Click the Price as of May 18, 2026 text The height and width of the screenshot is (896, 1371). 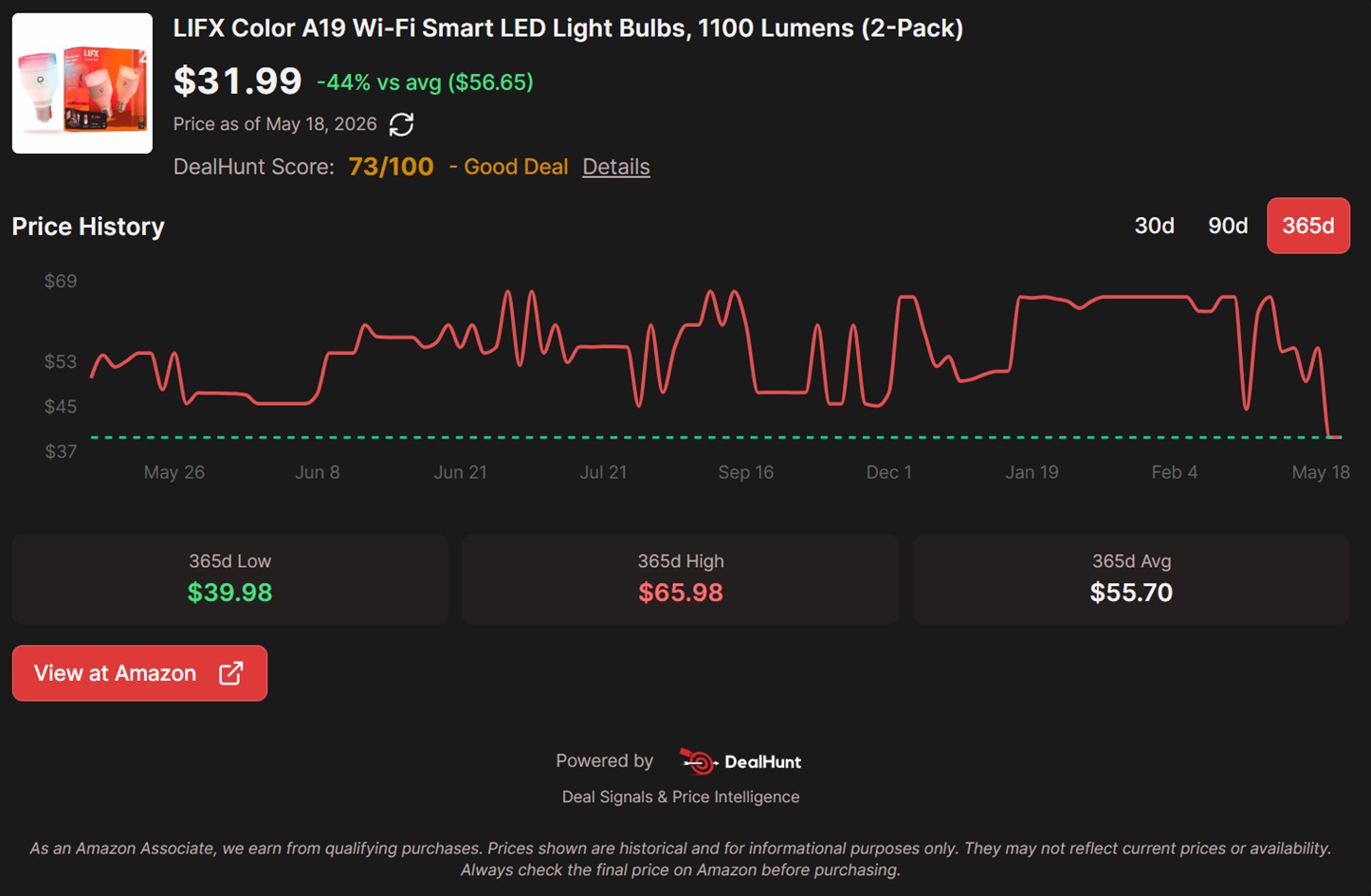click(275, 124)
